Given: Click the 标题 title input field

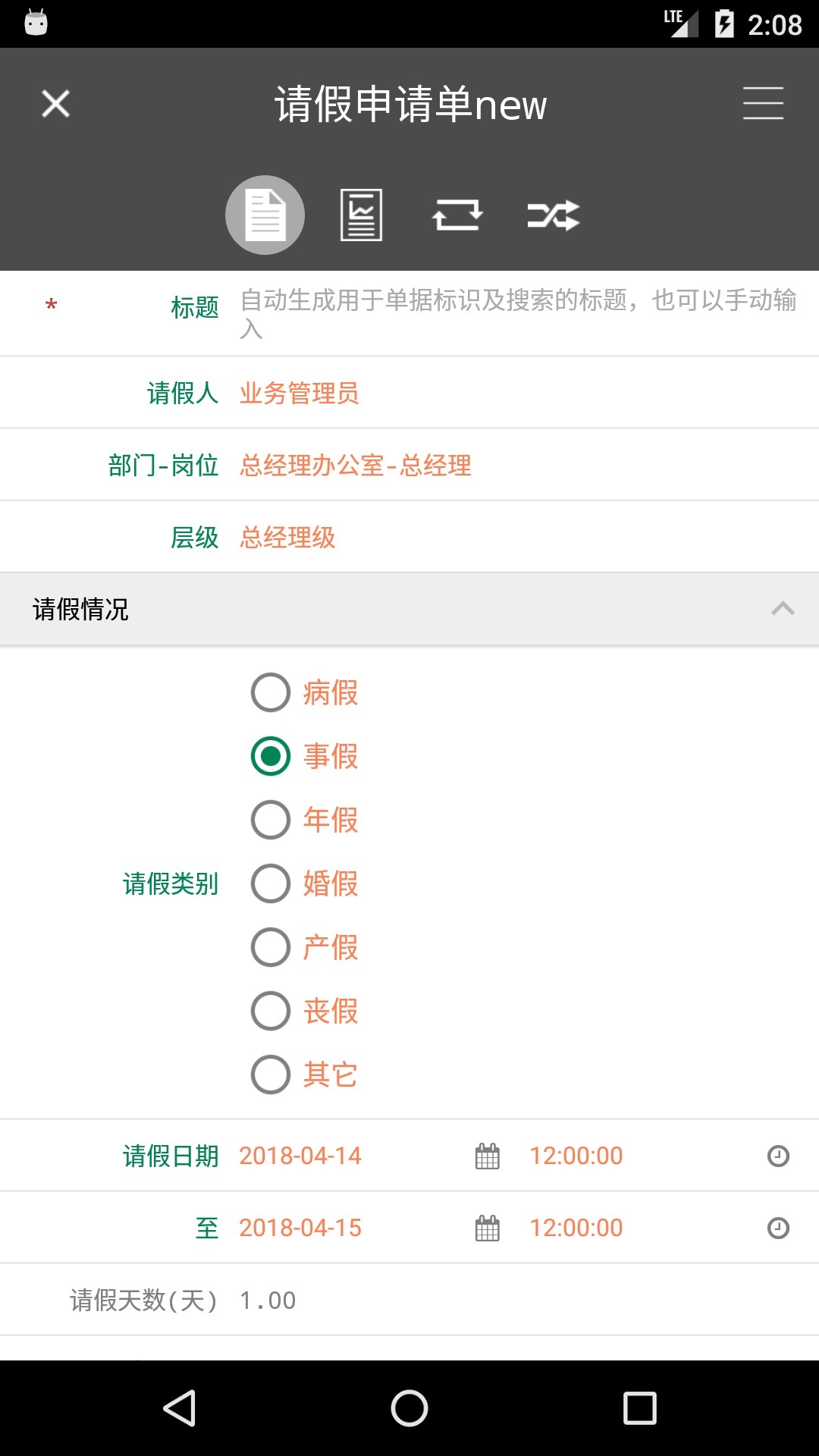Looking at the screenshot, I should (x=519, y=314).
